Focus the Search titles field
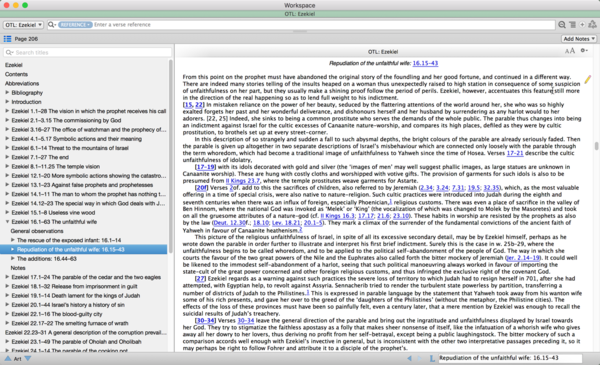Image resolution: width=600 pixels, height=365 pixels. pyautogui.click(x=87, y=52)
